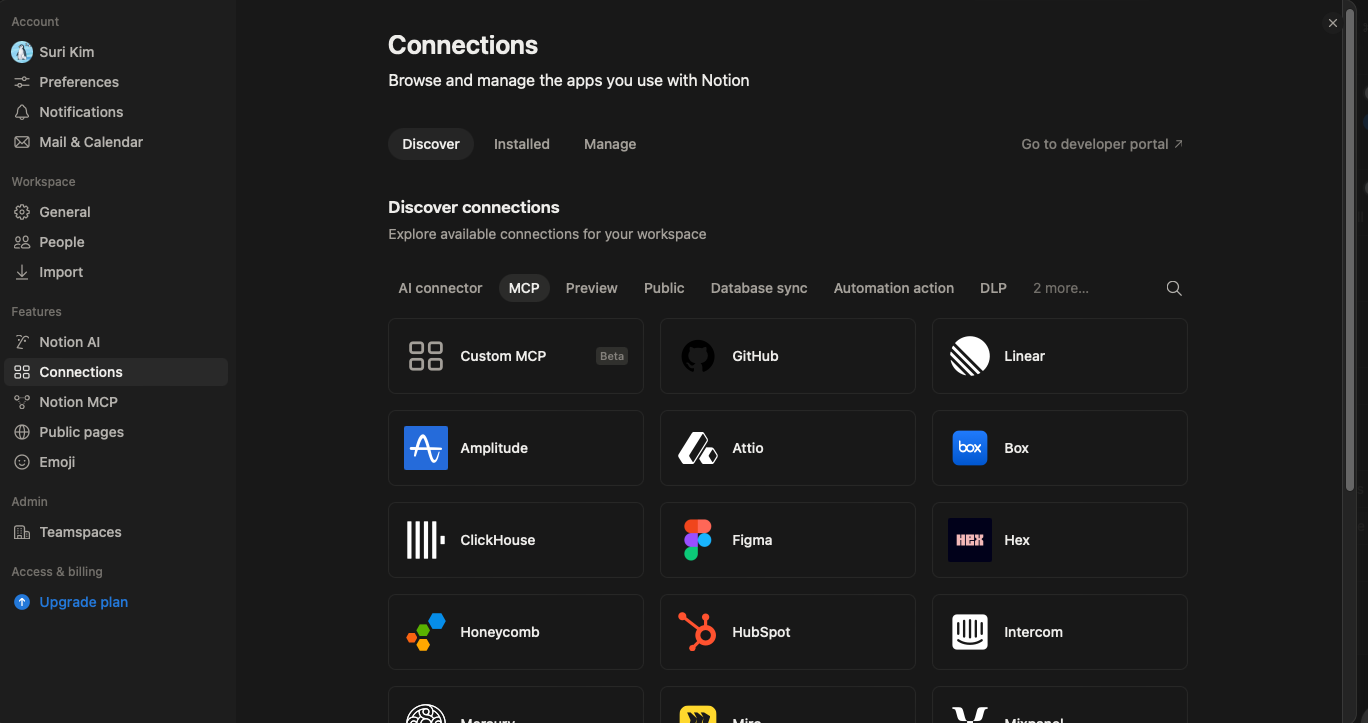Viewport: 1368px width, 723px height.
Task: Click the Preferences sliders icon
Action: click(x=22, y=82)
